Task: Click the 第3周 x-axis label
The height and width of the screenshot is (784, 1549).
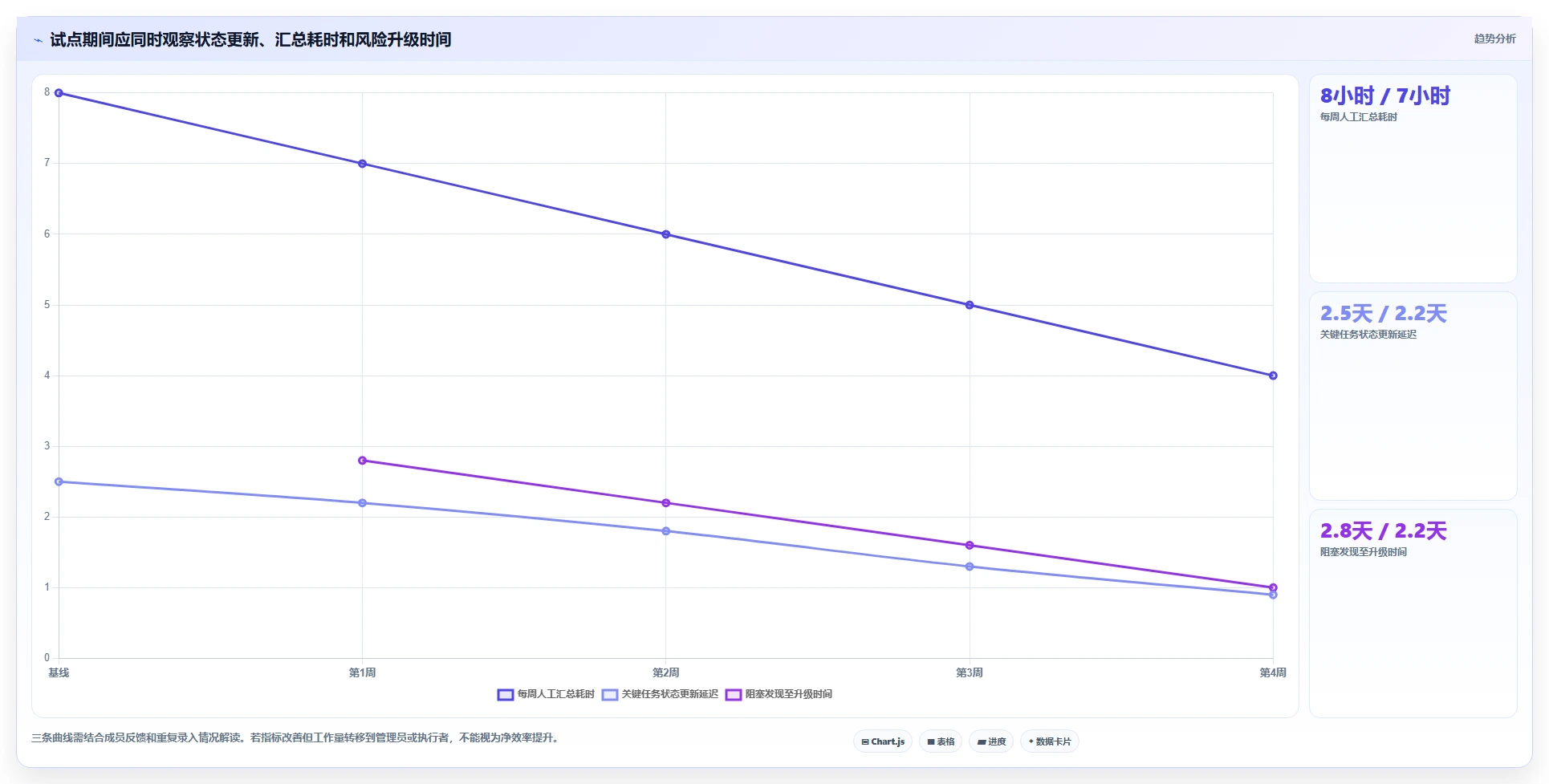Action: tap(970, 672)
